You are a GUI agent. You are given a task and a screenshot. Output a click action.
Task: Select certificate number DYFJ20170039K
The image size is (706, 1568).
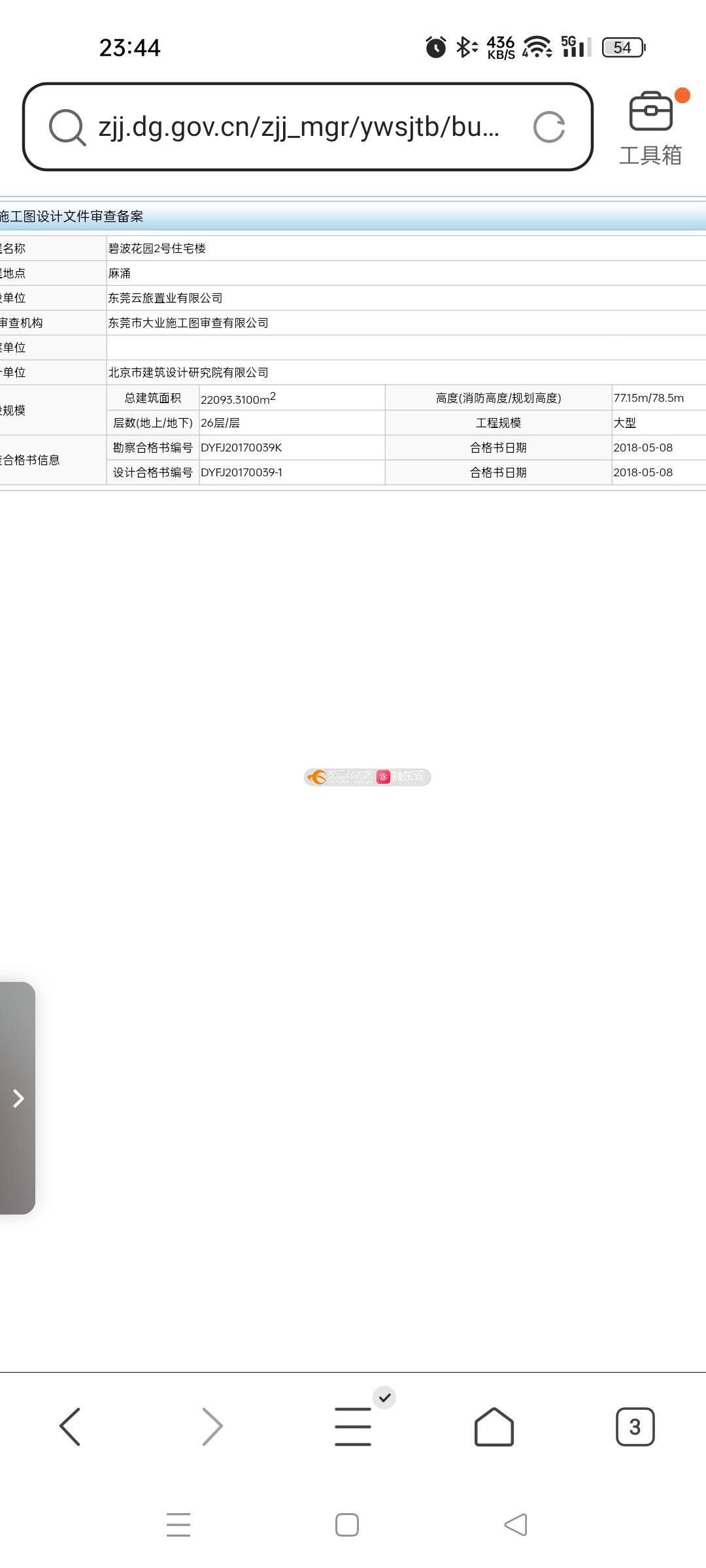(241, 448)
